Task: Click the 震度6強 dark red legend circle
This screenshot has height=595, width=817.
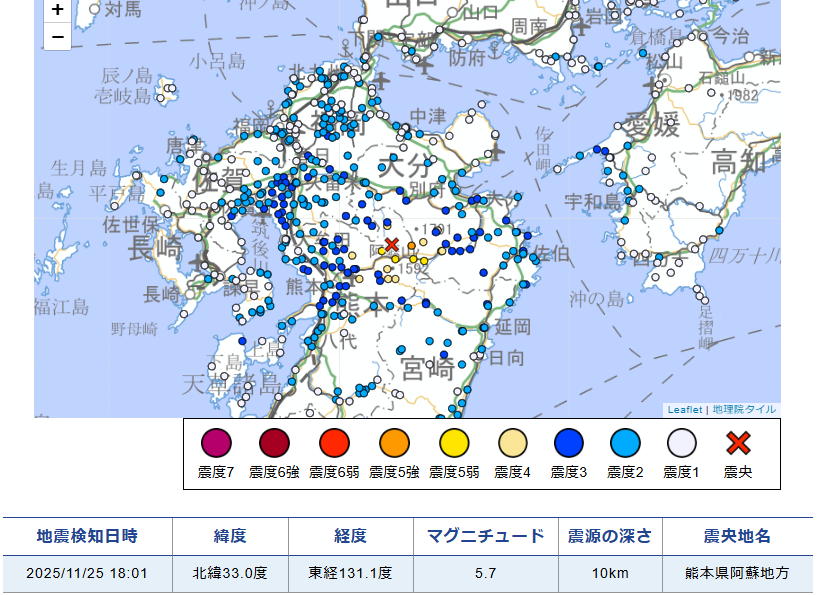Action: 274,443
